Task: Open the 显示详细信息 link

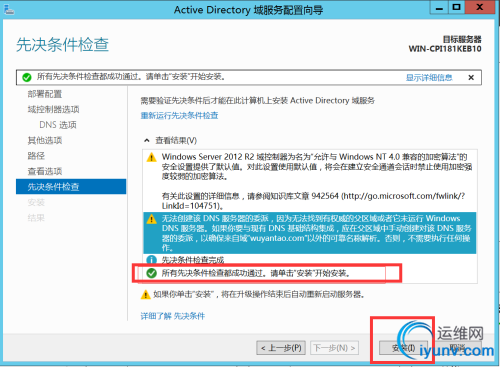Action: 429,78
